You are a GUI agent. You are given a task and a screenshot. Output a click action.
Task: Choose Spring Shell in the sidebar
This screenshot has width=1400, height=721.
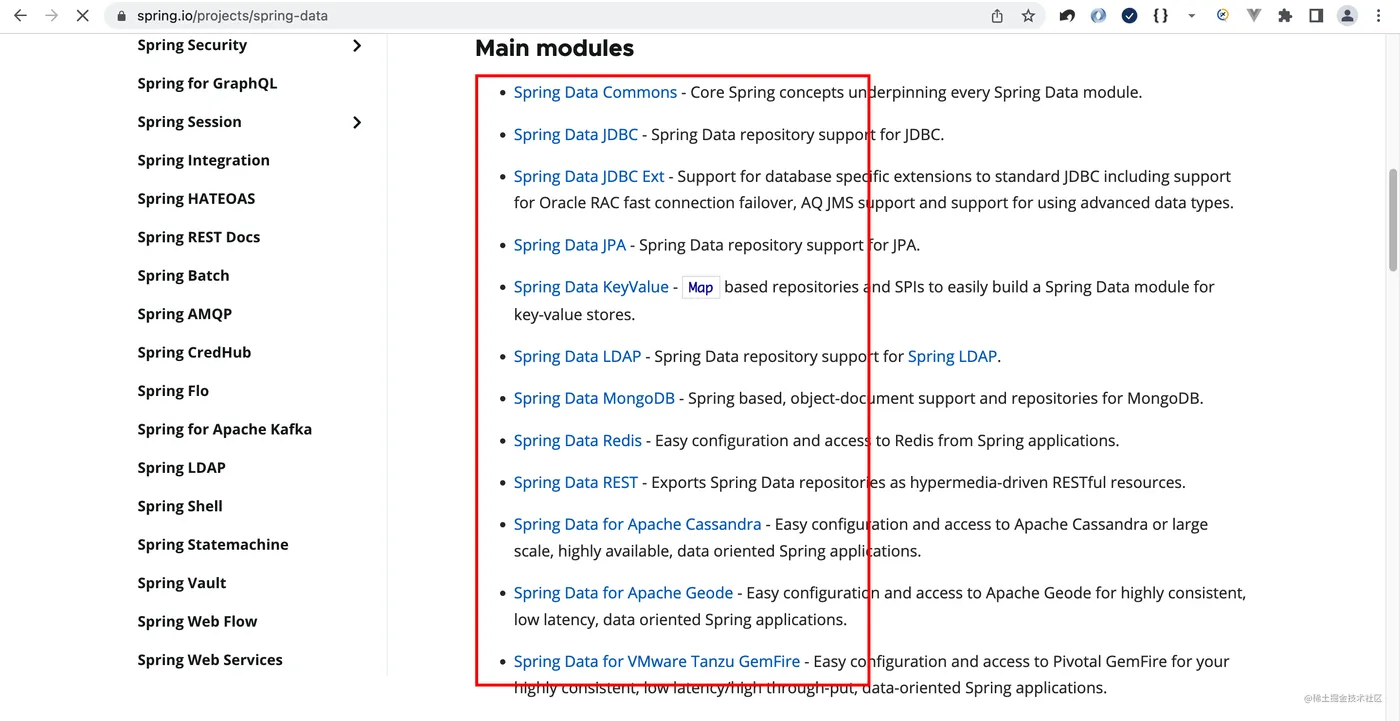coord(180,506)
